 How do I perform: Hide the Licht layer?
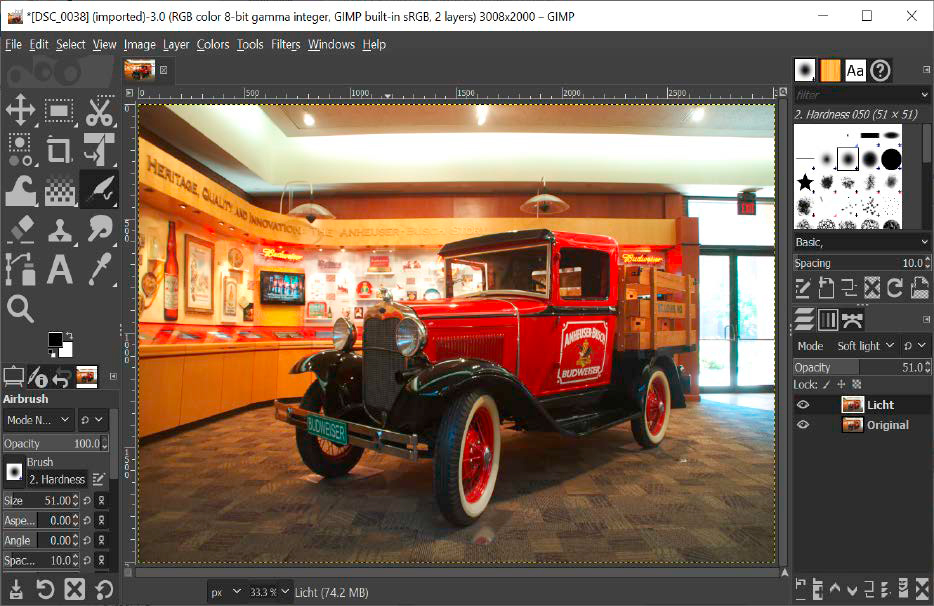(x=803, y=405)
